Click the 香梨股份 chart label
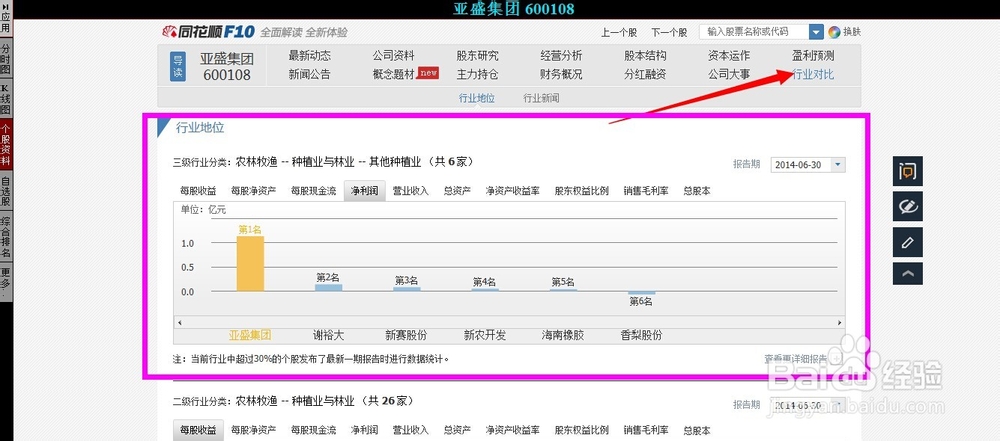This screenshot has width=1000, height=441. 641,335
